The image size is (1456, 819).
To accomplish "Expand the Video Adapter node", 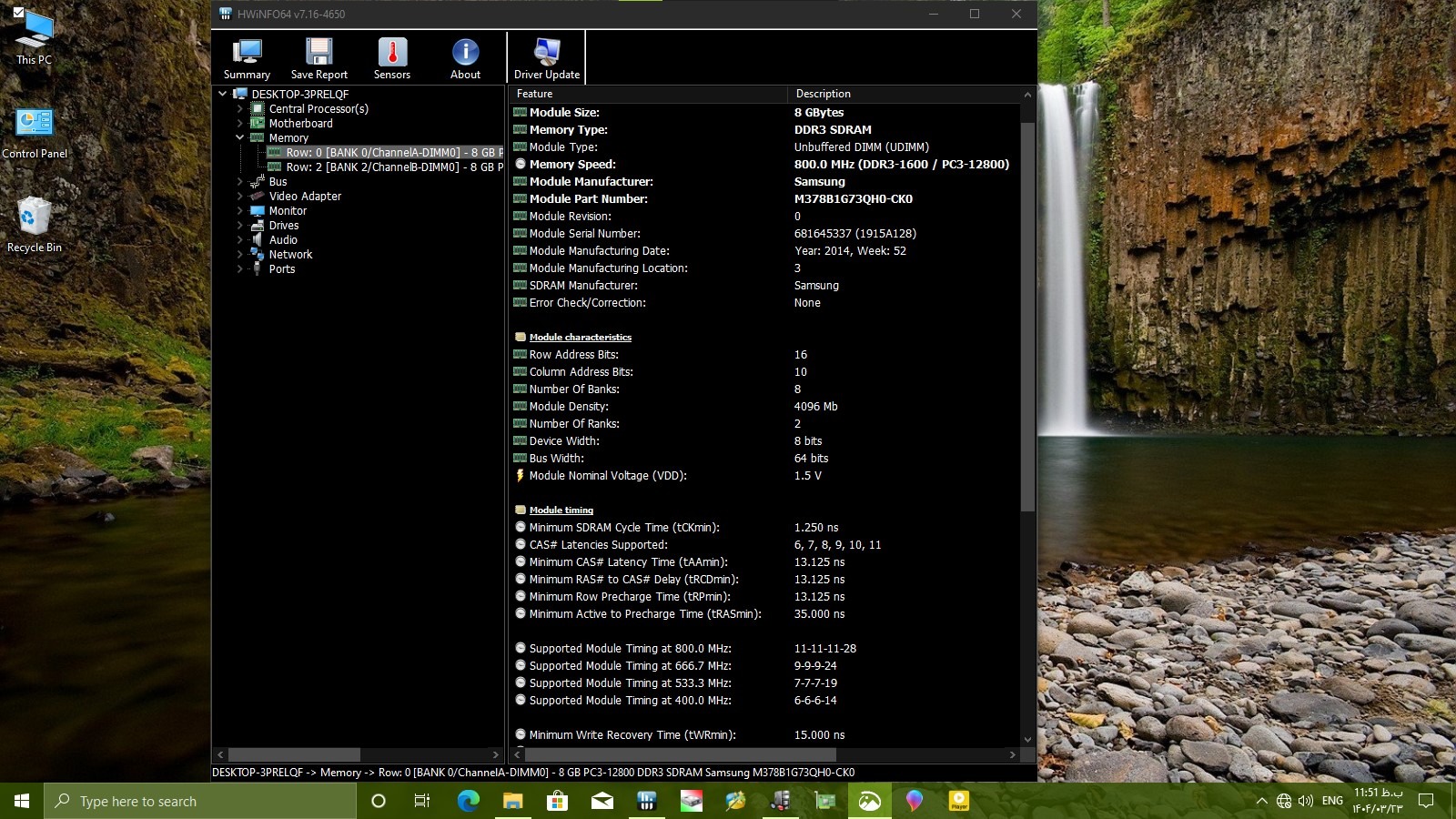I will 240,197.
